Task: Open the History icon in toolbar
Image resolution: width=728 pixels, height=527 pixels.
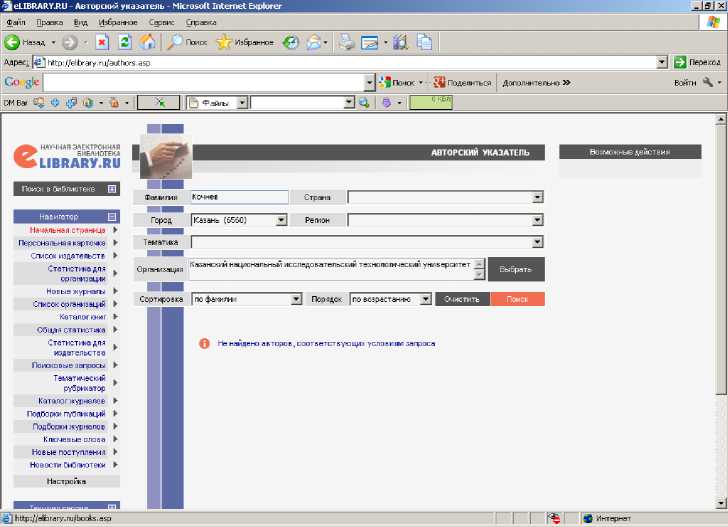Action: tap(291, 42)
